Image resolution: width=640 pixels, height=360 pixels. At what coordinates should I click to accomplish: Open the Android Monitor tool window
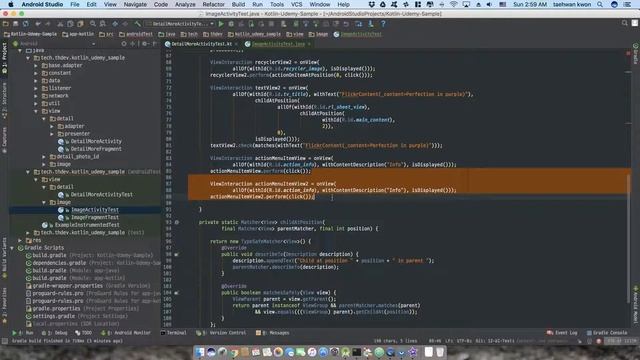[125, 333]
